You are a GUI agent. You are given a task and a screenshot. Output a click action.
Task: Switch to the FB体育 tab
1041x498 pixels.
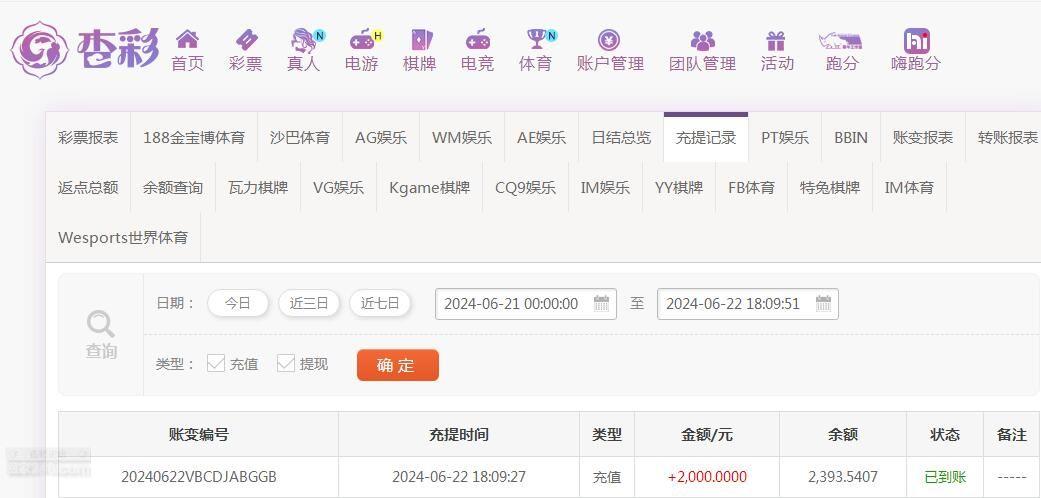coord(752,188)
